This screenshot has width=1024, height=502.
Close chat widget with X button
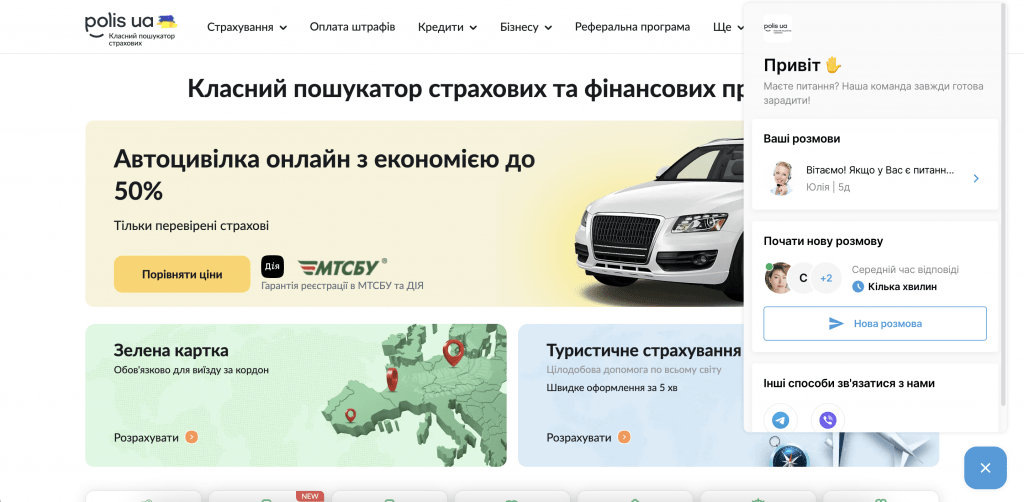985,467
